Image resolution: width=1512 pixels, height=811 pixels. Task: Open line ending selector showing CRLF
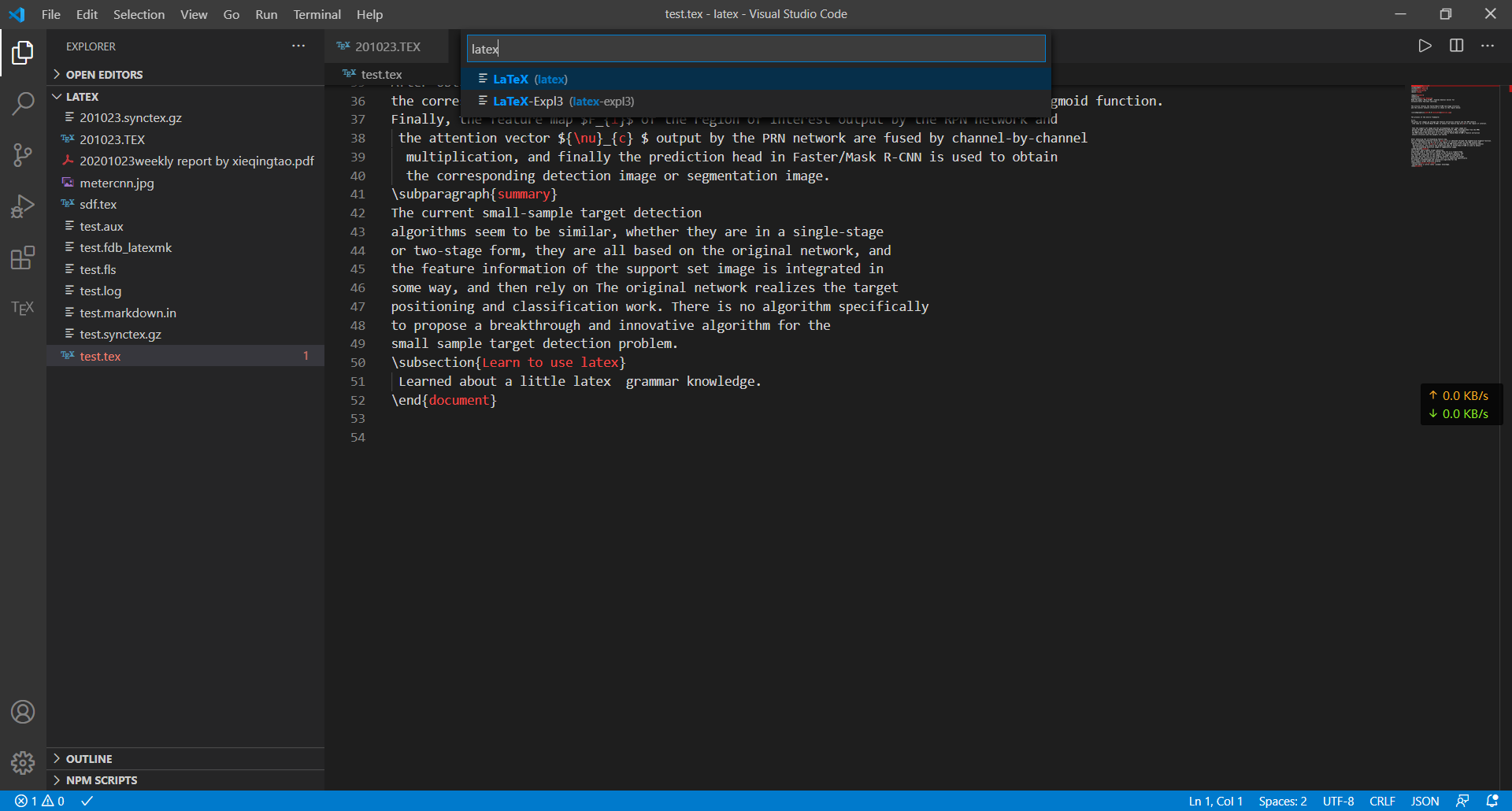[x=1383, y=800]
